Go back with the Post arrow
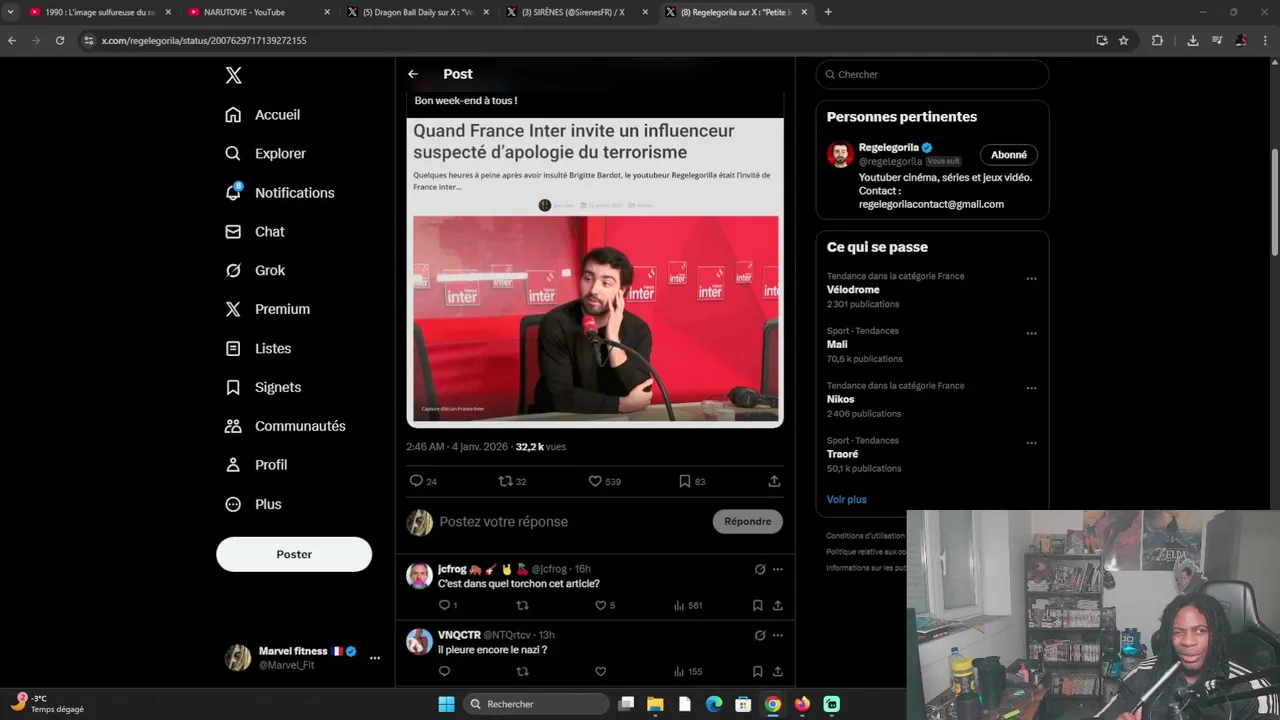Image resolution: width=1280 pixels, height=720 pixels. tap(413, 74)
